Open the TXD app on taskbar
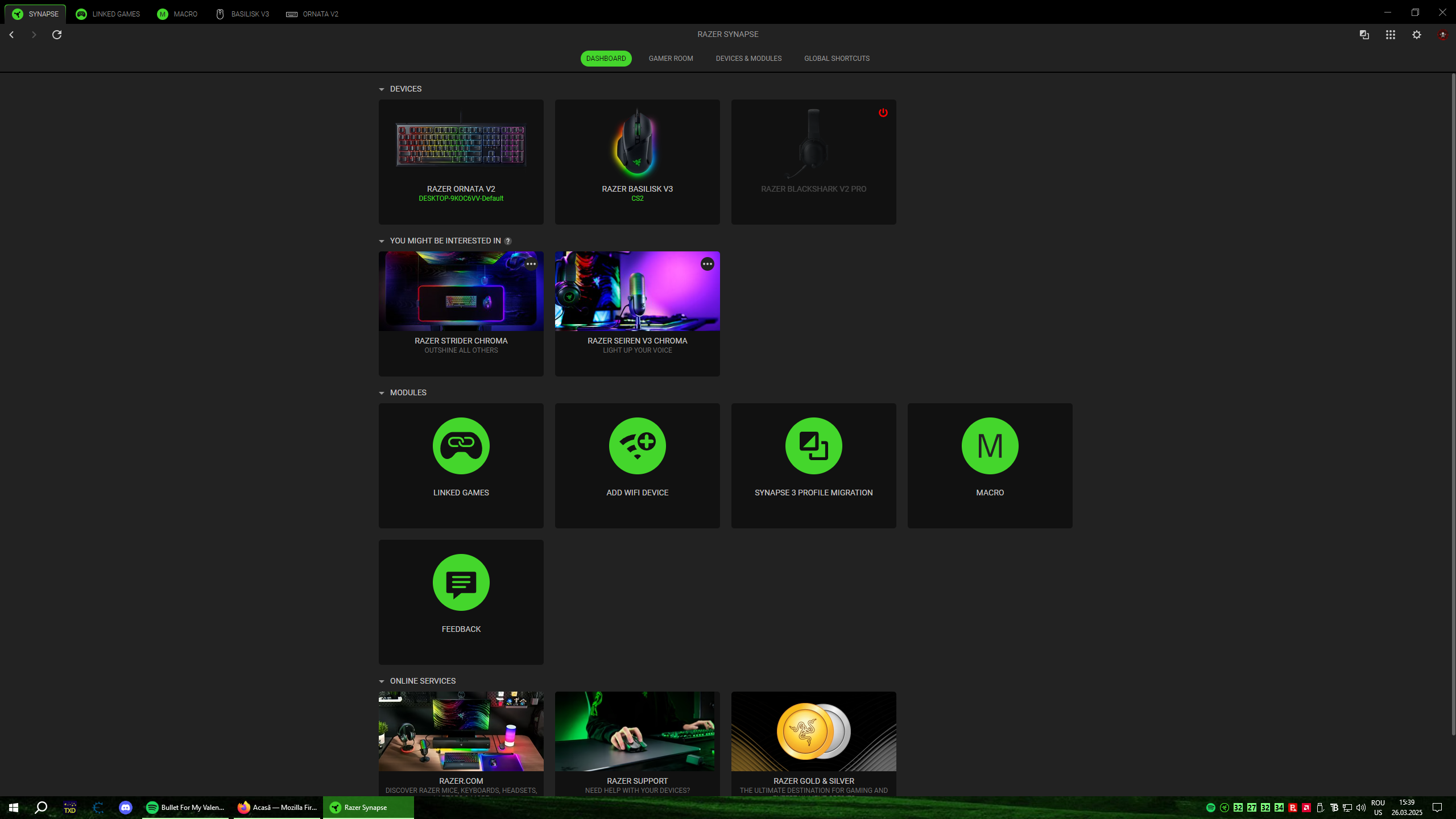Viewport: 1456px width, 819px height. pos(70,807)
